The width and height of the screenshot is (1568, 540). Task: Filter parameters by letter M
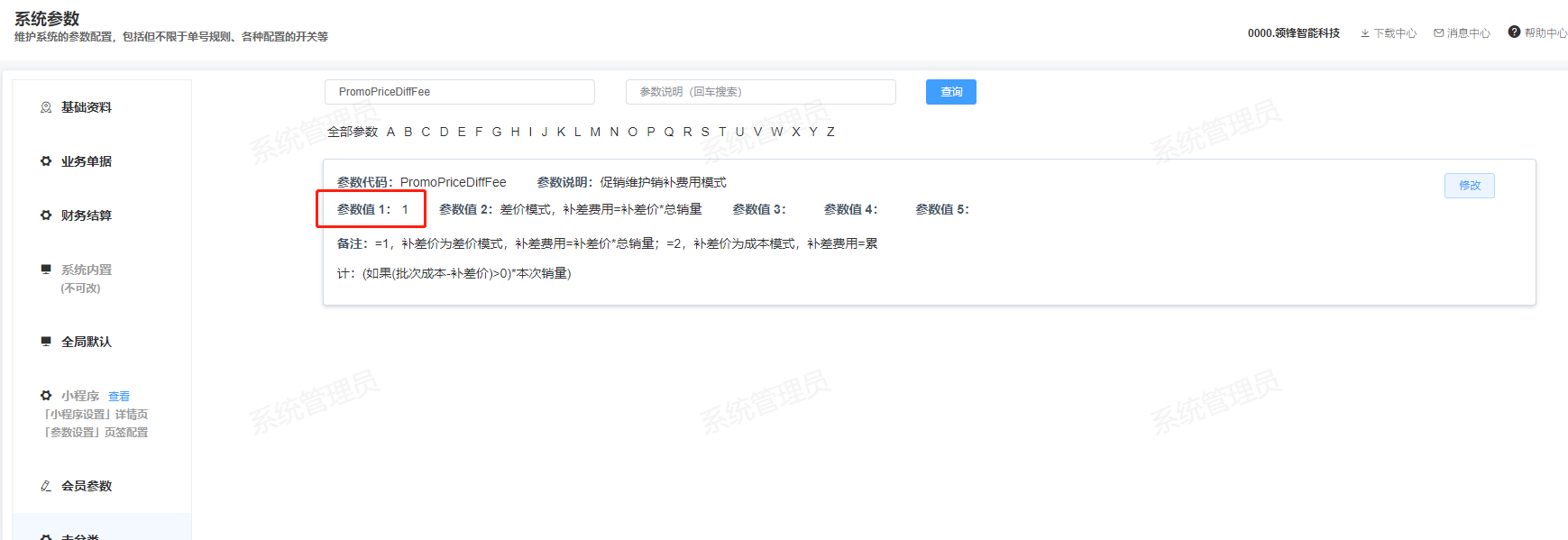pyautogui.click(x=595, y=132)
